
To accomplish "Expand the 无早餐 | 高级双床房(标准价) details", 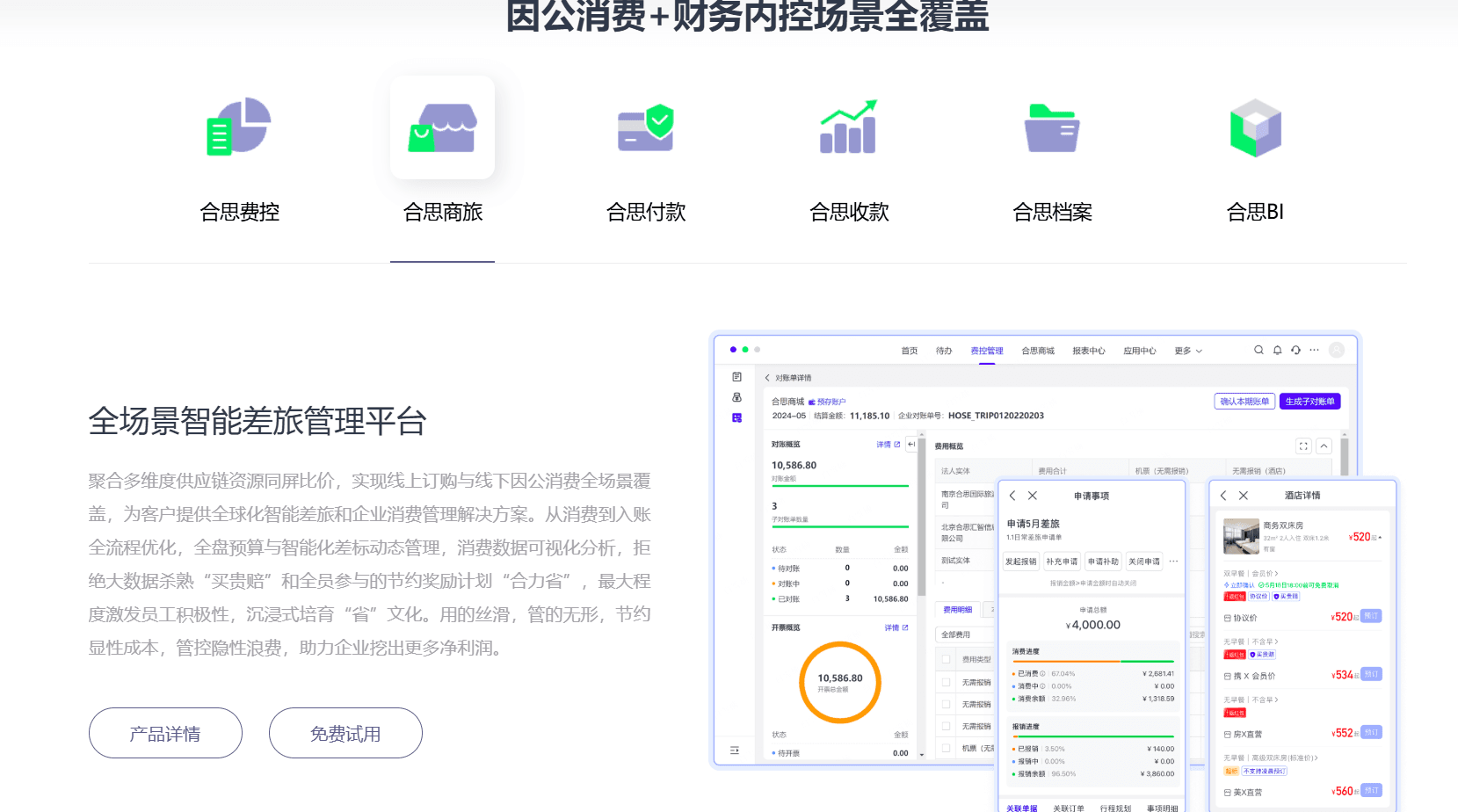I will (1271, 758).
